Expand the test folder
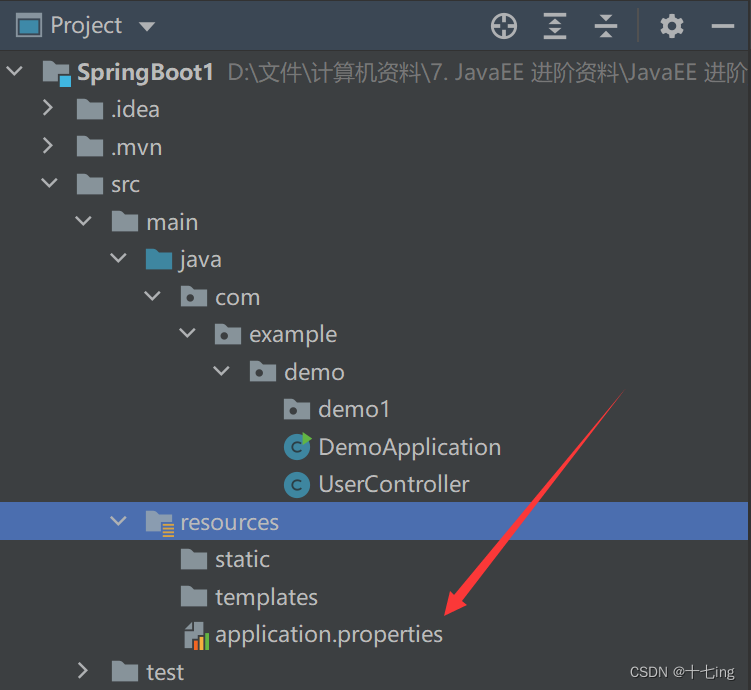 coord(83,671)
